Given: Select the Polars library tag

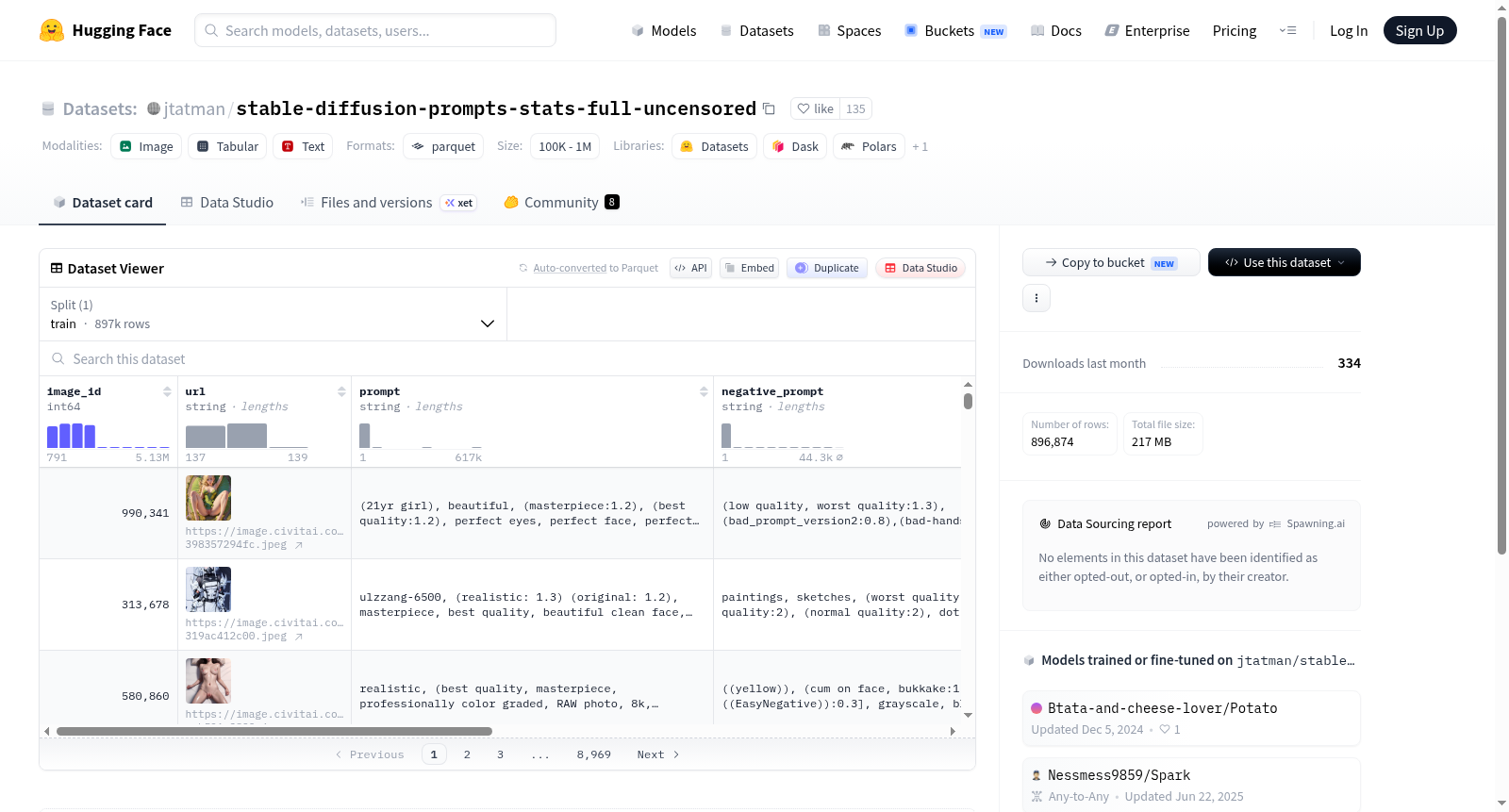Looking at the screenshot, I should [x=869, y=146].
